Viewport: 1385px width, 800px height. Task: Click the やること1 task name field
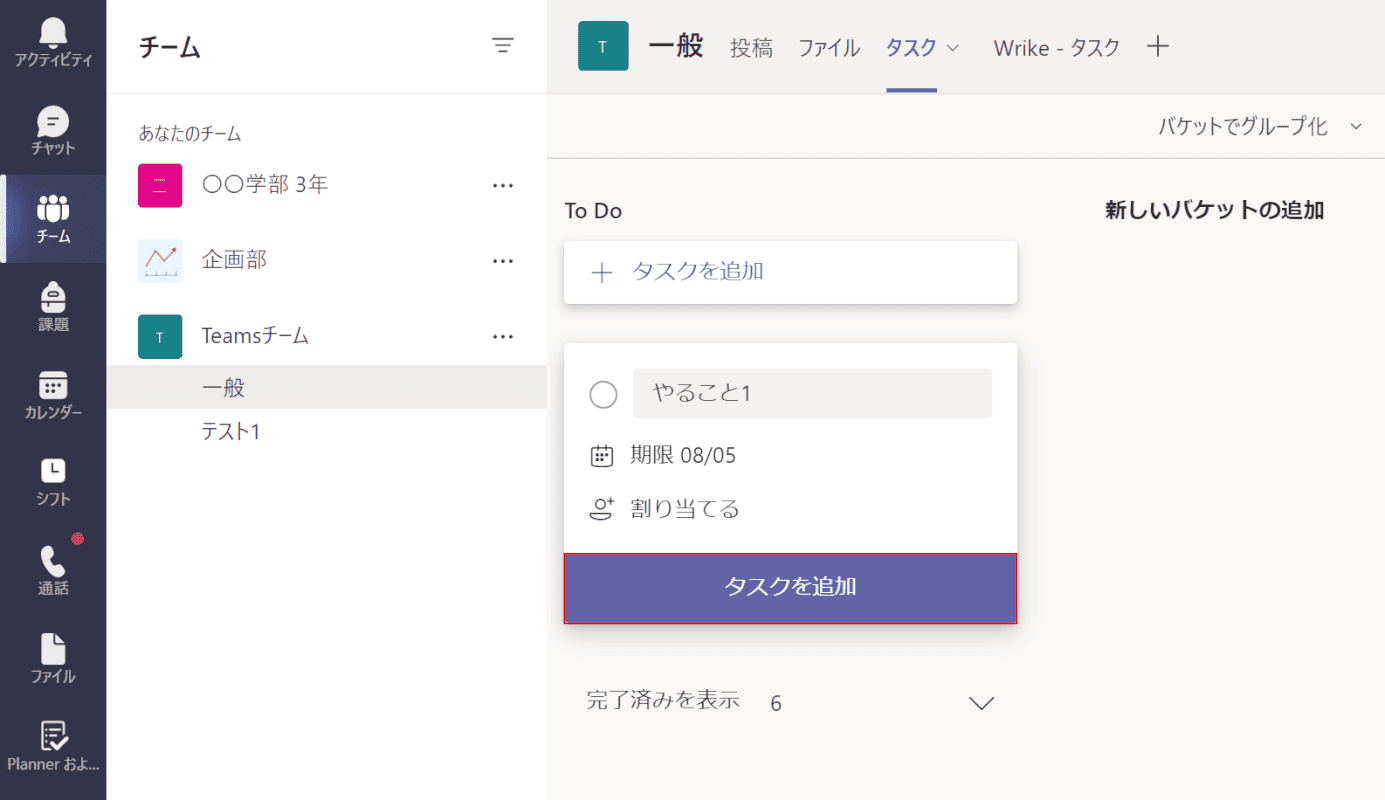click(812, 393)
